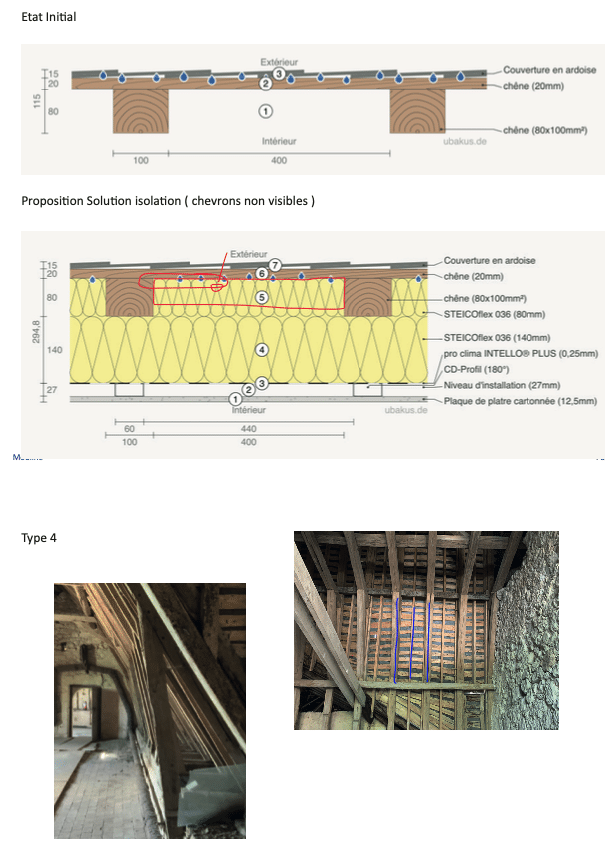Viewport: 605px width, 846px height.
Task: Select circled number 5 in insulation solution diagram
Action: [x=261, y=297]
